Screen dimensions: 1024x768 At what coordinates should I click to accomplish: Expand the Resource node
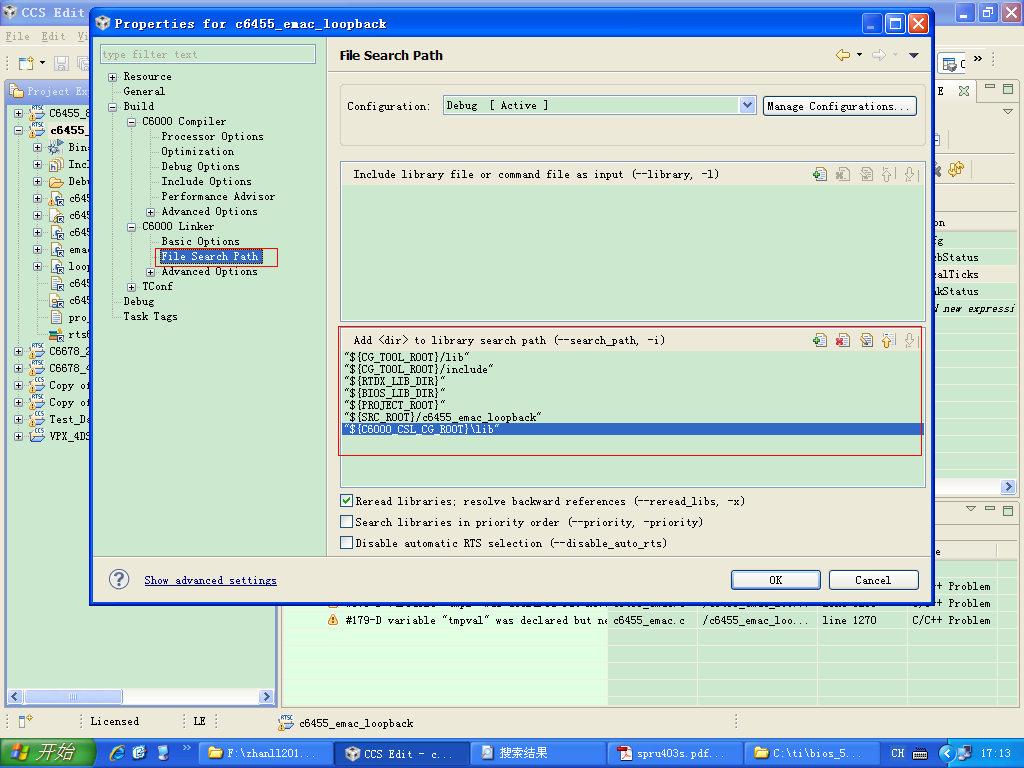coord(112,77)
